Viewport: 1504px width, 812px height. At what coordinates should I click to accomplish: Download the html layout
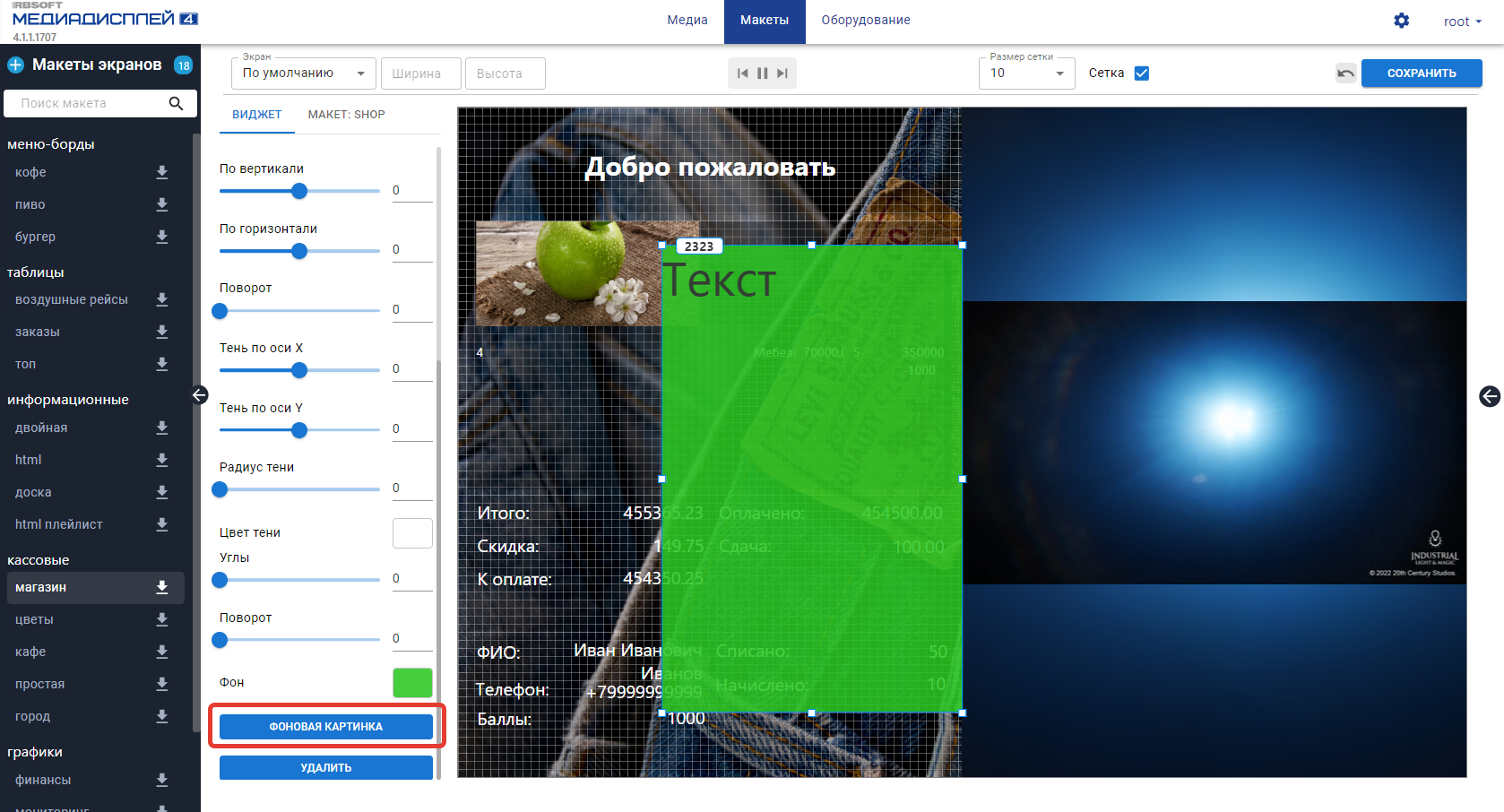(162, 460)
